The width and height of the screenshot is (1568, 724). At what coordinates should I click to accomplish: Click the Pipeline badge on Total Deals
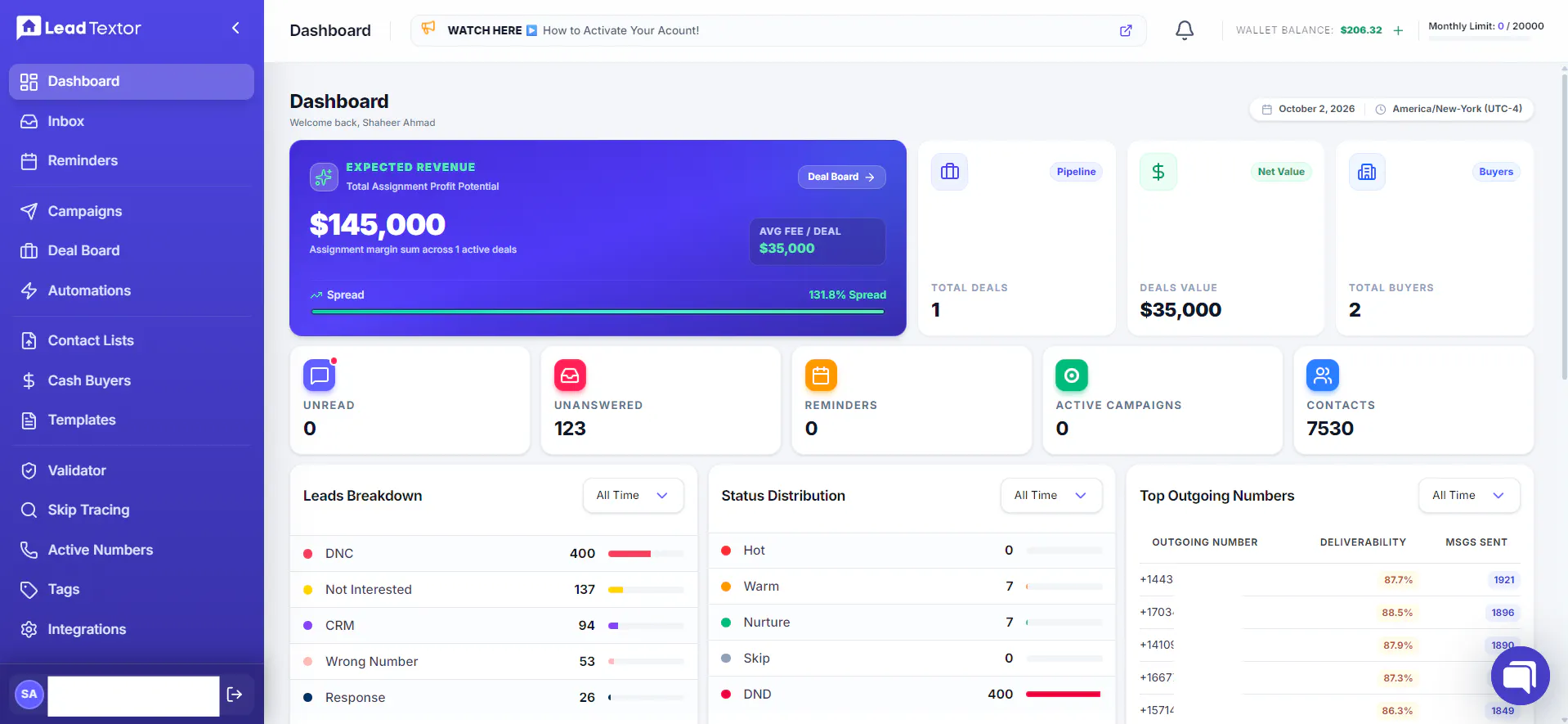1076,172
